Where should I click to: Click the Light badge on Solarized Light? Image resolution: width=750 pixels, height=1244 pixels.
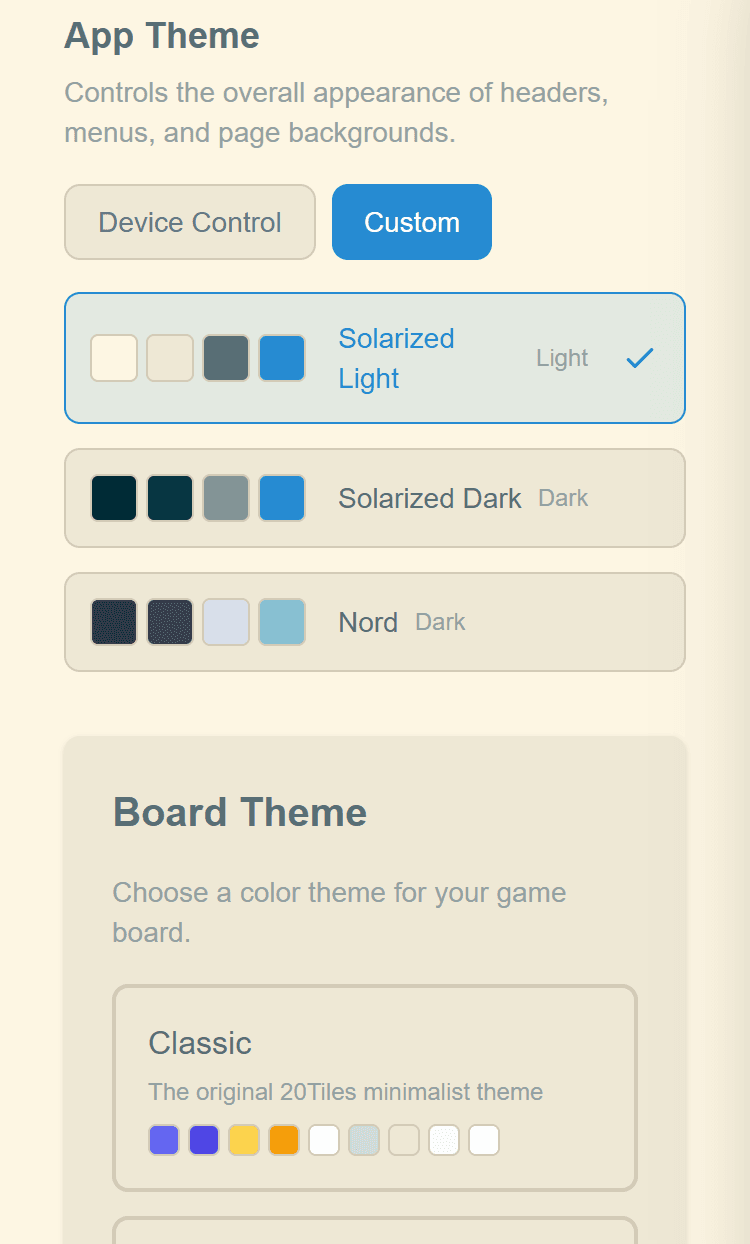point(562,357)
